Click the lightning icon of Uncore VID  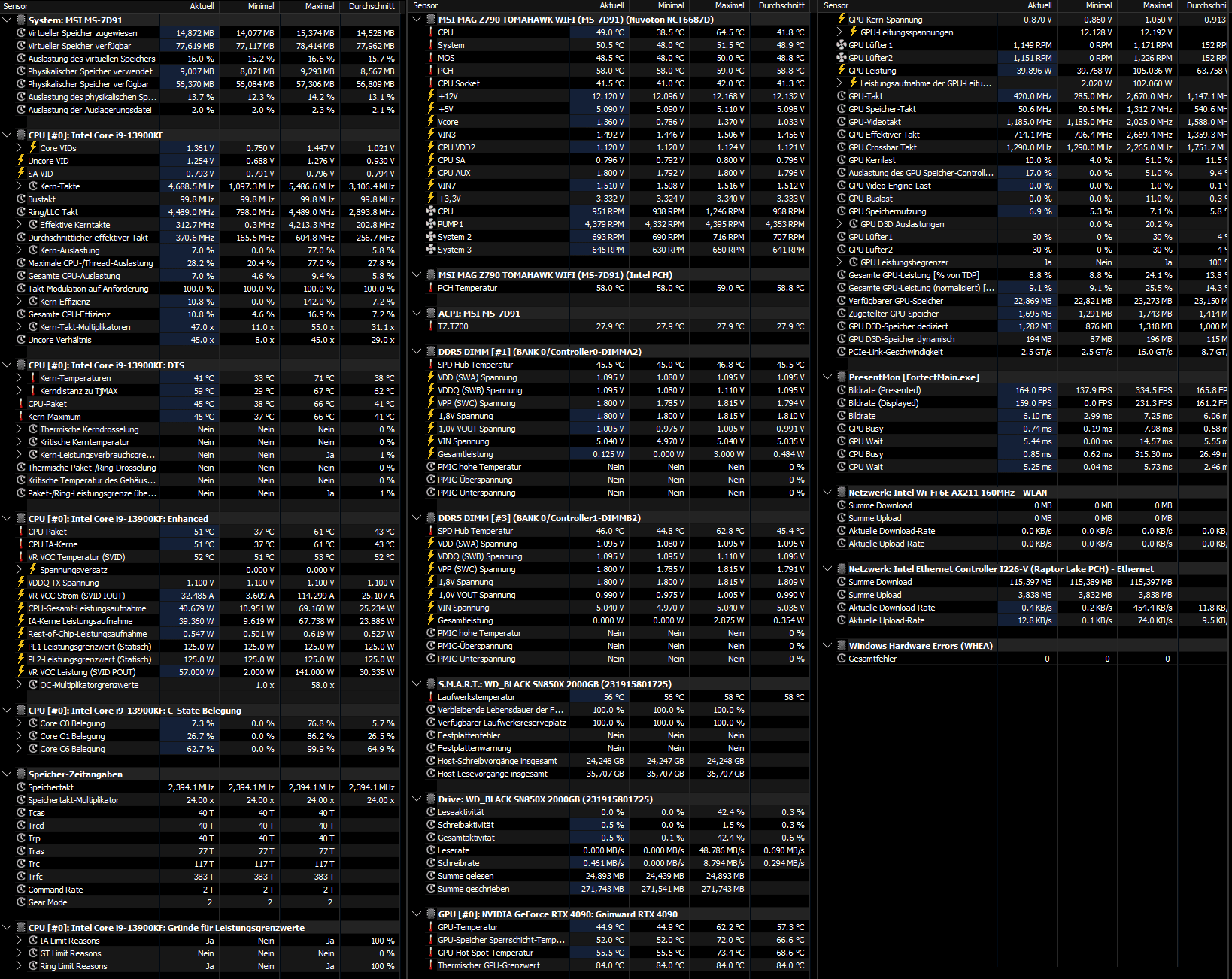click(21, 161)
